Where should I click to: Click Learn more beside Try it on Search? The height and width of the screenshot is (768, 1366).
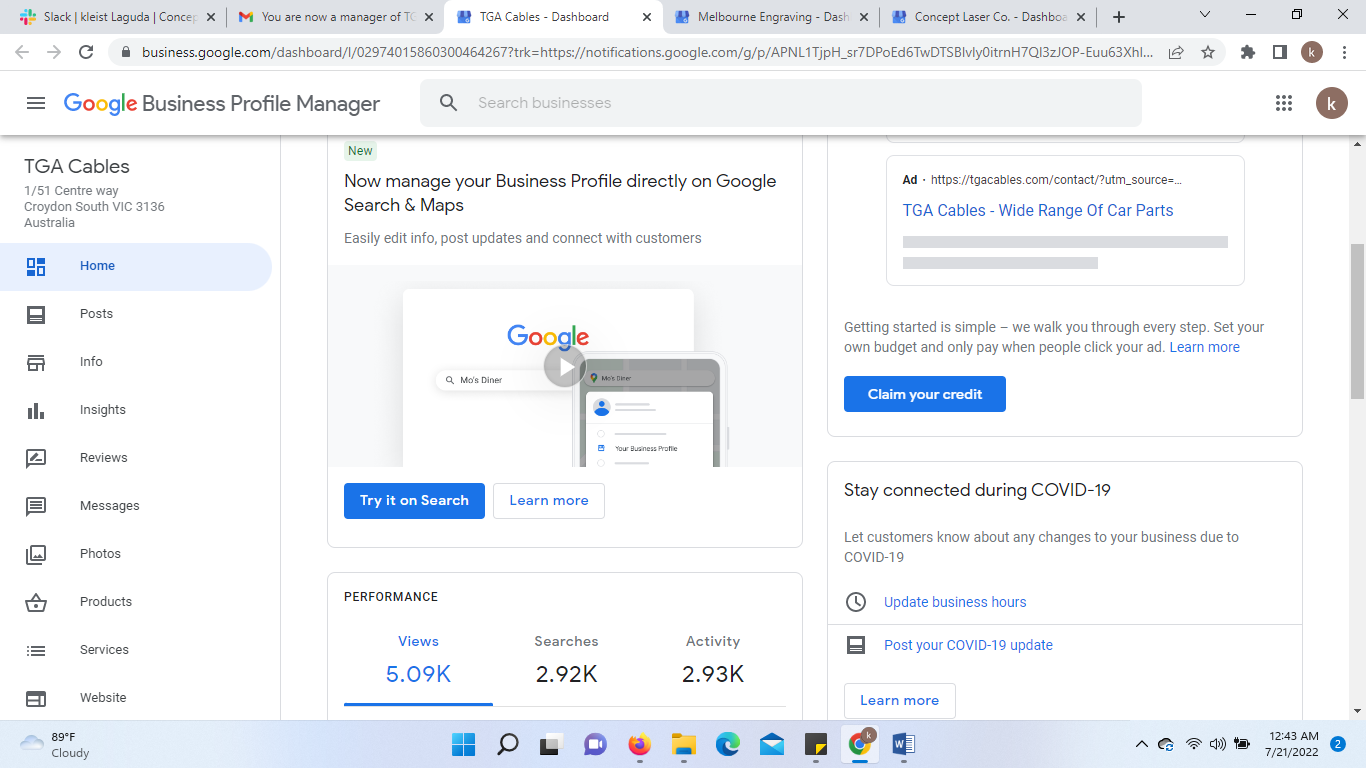click(x=549, y=501)
